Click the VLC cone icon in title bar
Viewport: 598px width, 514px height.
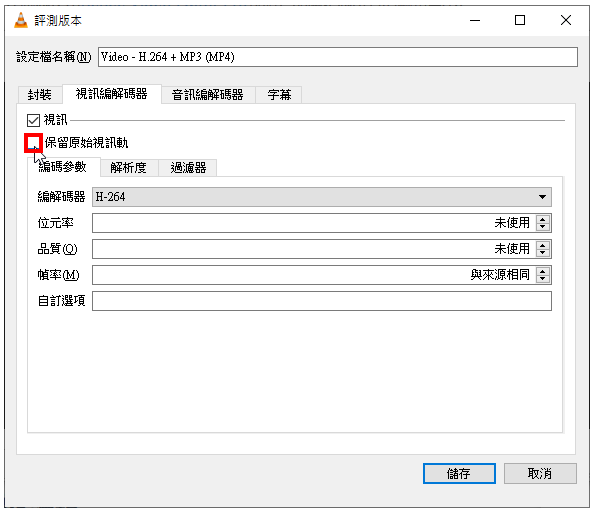coord(21,20)
